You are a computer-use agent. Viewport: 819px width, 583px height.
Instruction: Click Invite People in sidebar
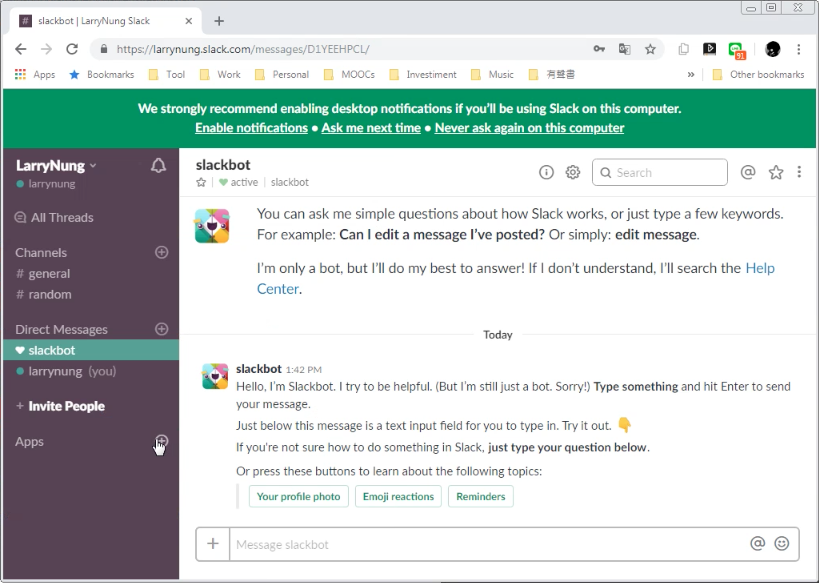pos(60,406)
